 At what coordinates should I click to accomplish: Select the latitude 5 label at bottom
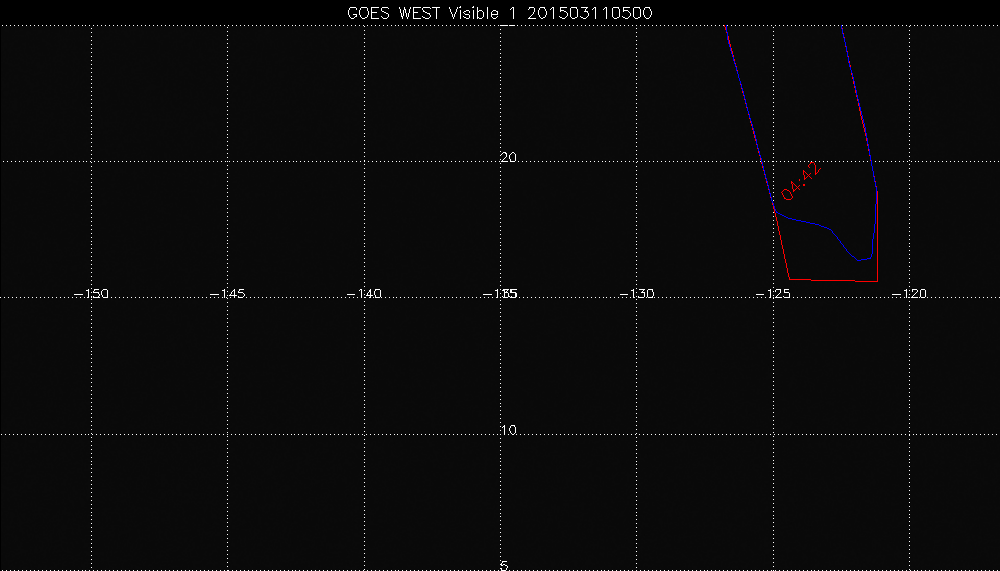point(504,565)
